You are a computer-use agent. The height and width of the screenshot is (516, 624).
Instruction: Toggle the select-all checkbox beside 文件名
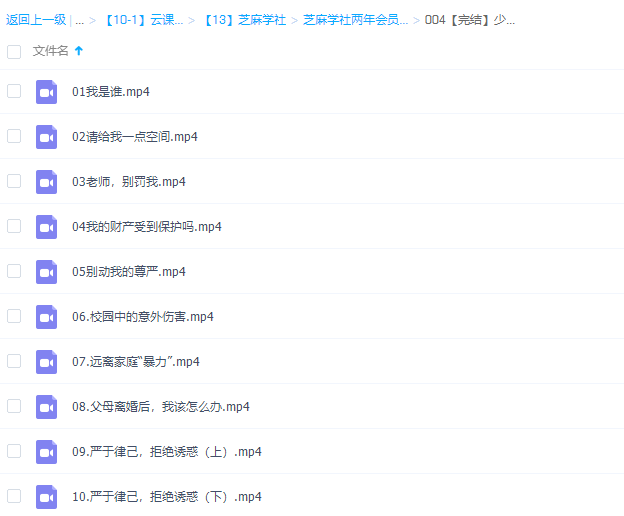pyautogui.click(x=14, y=50)
